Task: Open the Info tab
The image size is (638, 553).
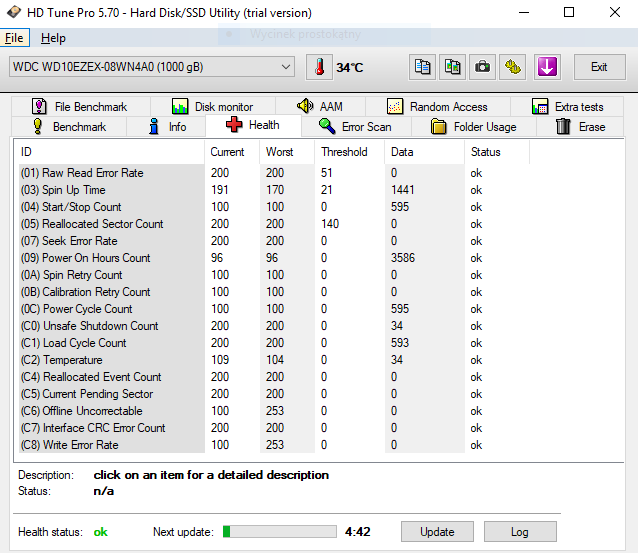Action: point(167,127)
